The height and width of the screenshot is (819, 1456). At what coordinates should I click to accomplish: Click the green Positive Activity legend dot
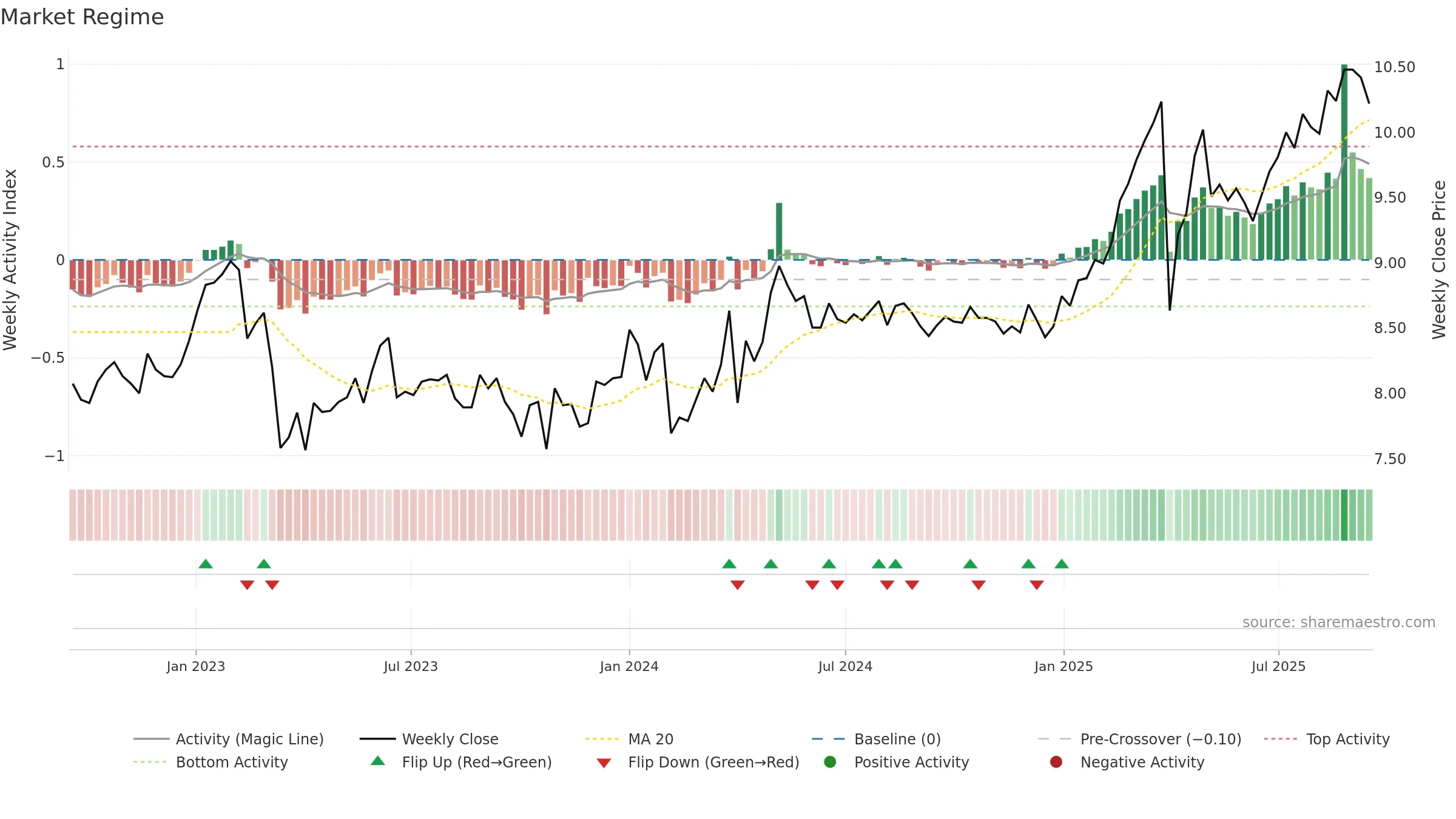pos(830,762)
